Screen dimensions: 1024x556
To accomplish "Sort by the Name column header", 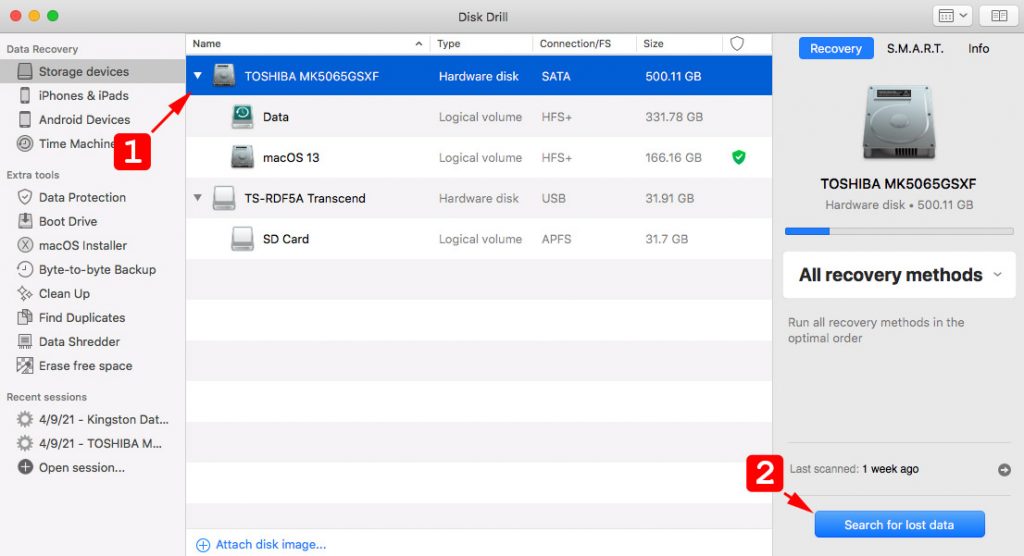I will [308, 44].
